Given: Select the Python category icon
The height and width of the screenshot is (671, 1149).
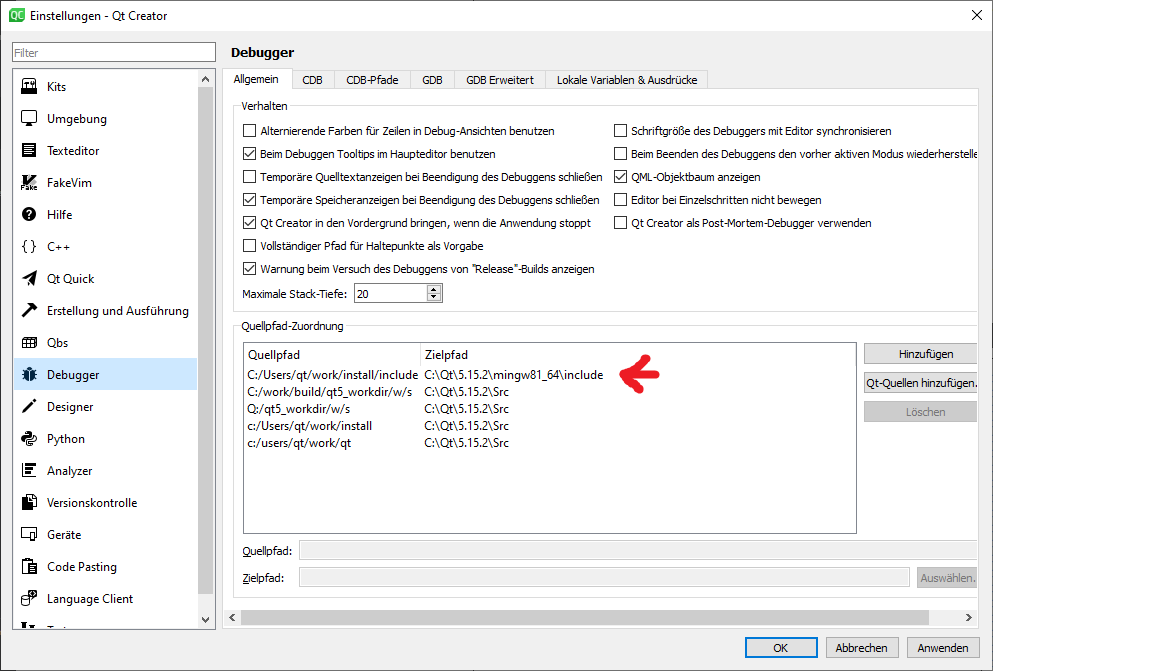Looking at the screenshot, I should pos(29,438).
